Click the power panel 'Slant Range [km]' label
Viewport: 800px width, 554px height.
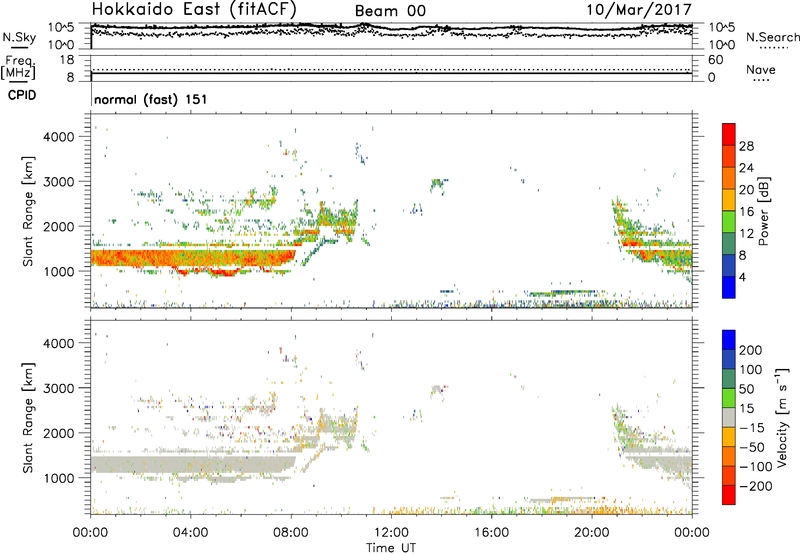coord(28,212)
